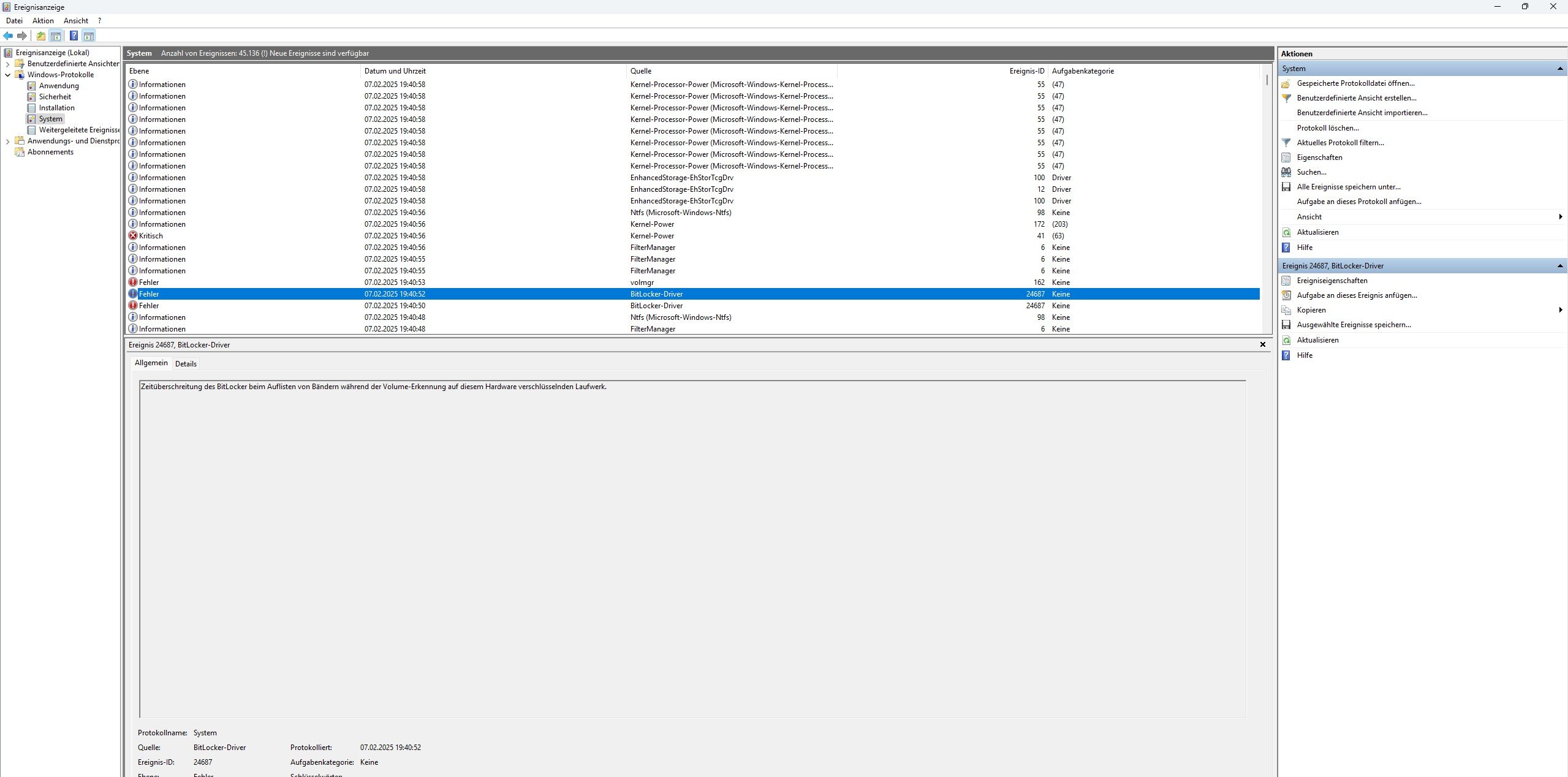Screen dimensions: 1568x777
Task: Click Protokoll löschen action link
Action: click(x=1327, y=128)
